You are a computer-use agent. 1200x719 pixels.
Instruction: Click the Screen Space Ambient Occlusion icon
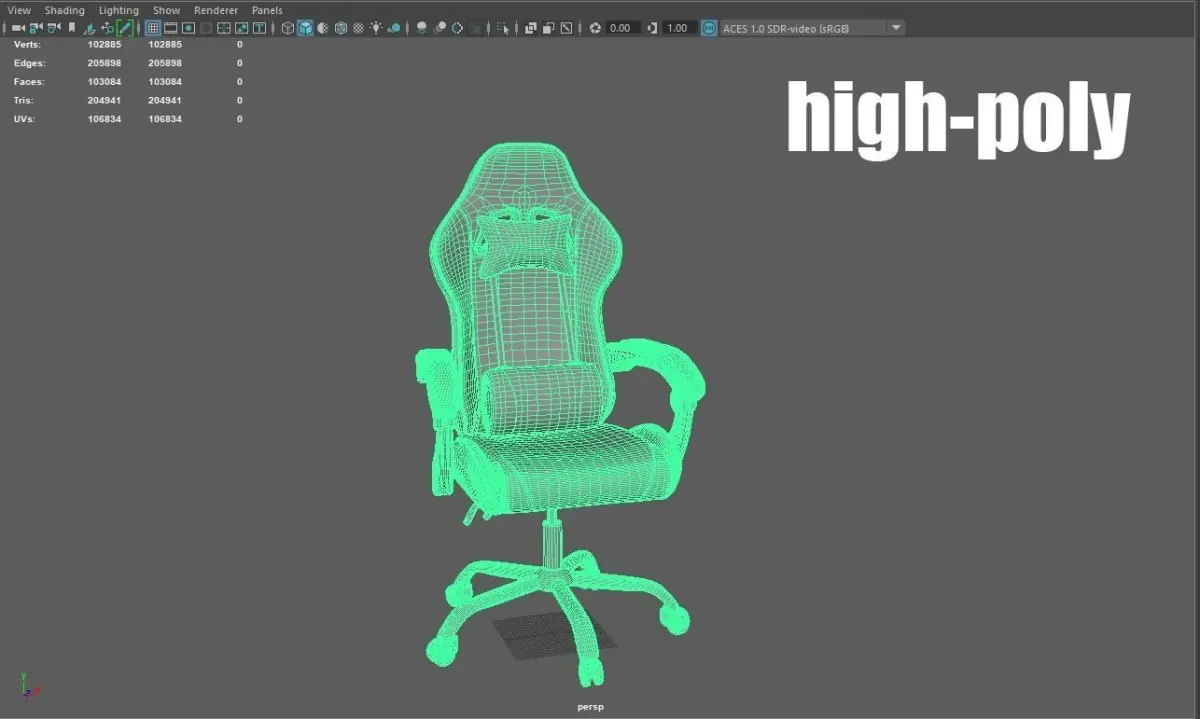click(422, 28)
